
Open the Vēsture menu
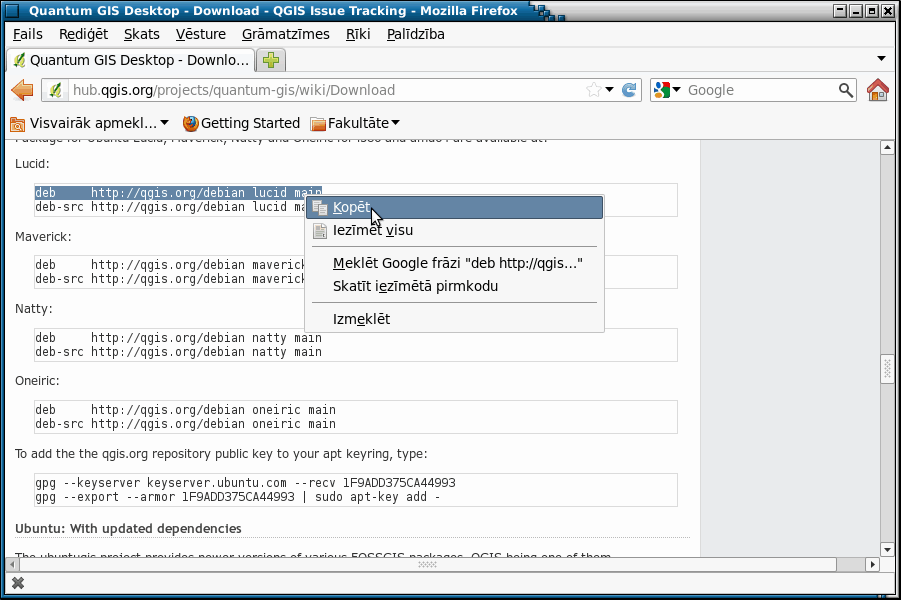[201, 34]
